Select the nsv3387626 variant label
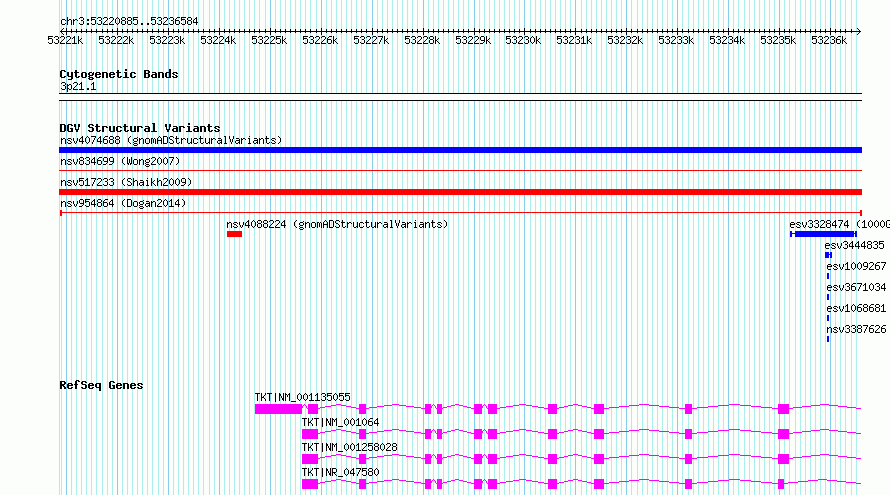The width and height of the screenshot is (890, 495). [x=856, y=329]
